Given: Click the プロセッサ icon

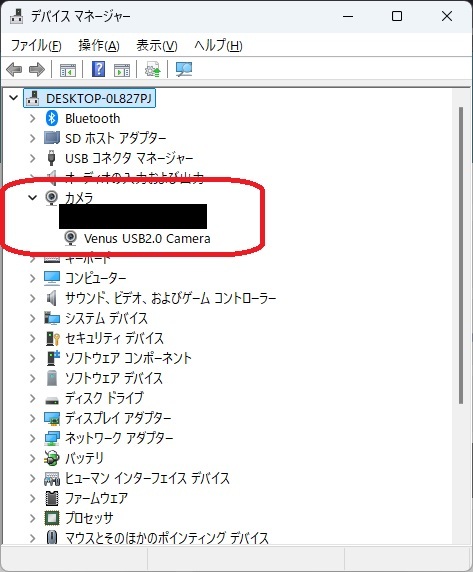Looking at the screenshot, I should (x=52, y=518).
